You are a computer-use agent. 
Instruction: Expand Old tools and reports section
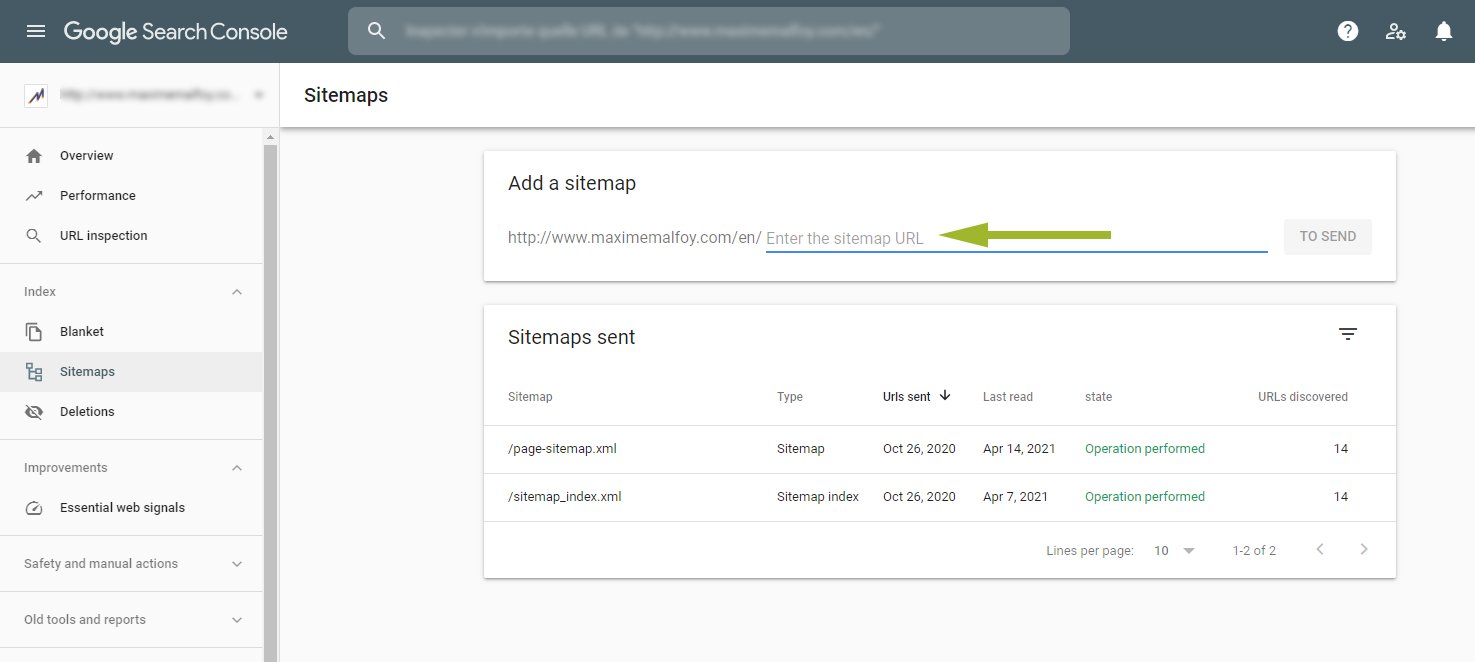(x=237, y=620)
